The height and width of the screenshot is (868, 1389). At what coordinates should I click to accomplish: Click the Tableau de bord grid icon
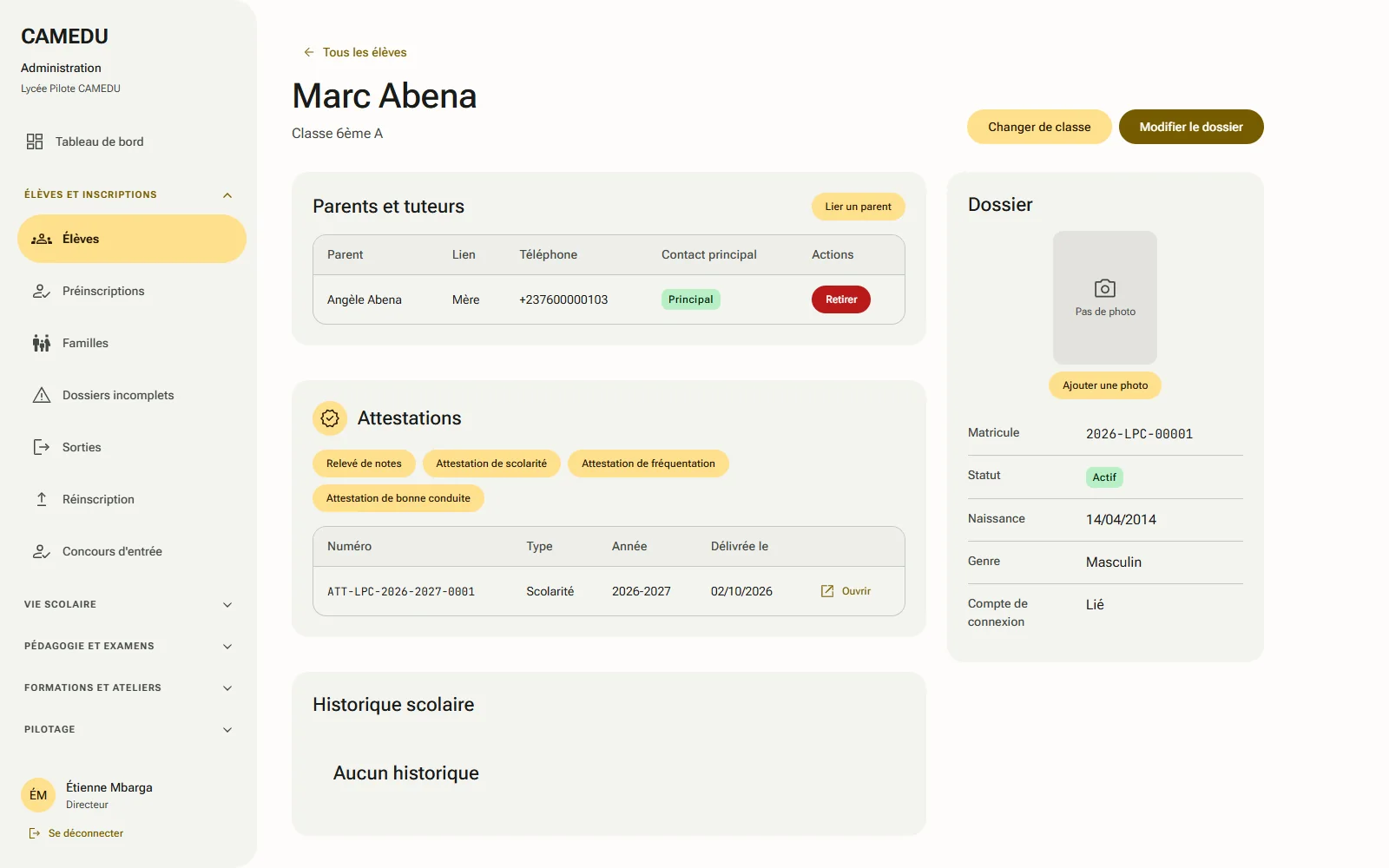point(35,141)
